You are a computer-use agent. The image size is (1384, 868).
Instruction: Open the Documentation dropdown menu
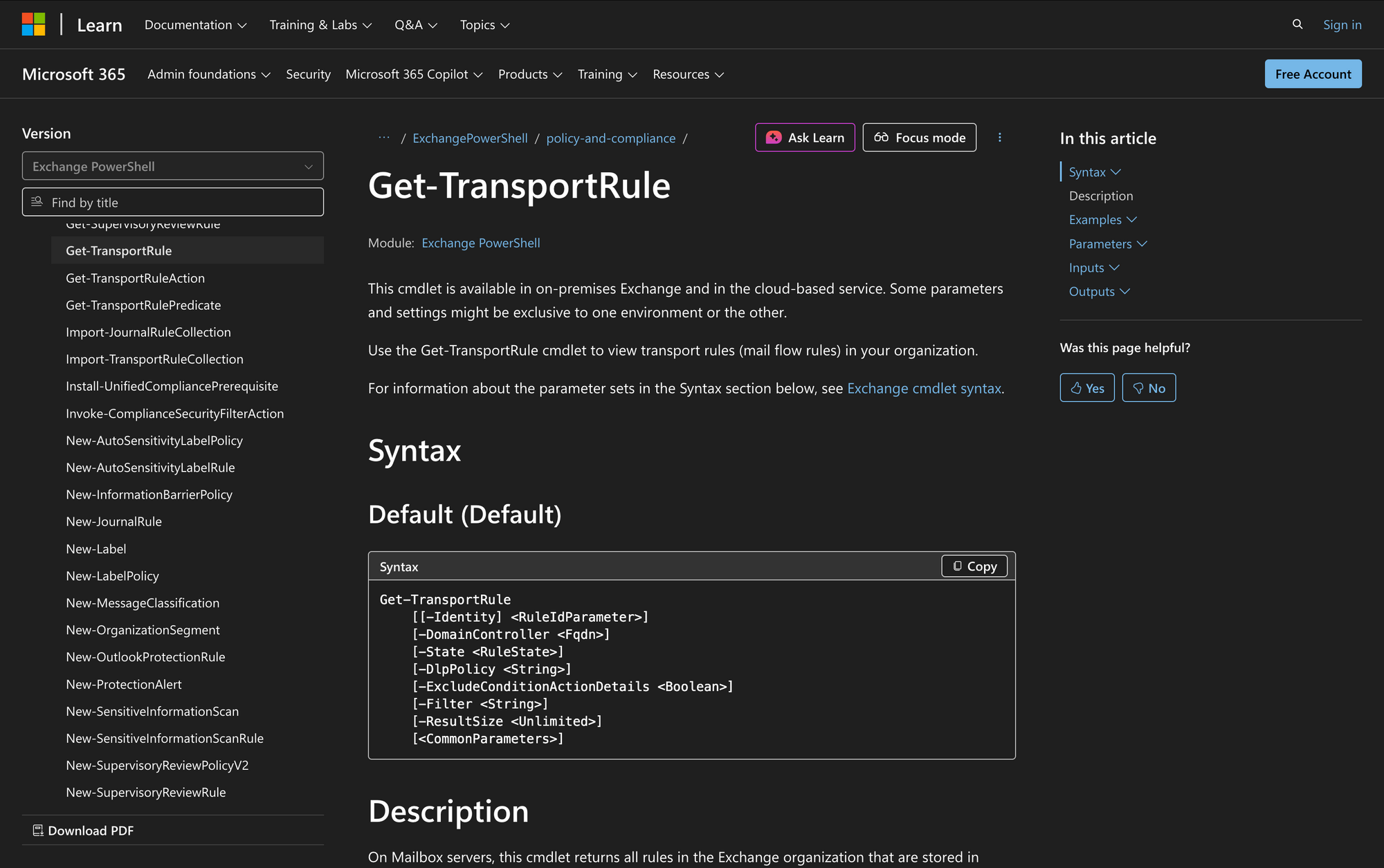pyautogui.click(x=195, y=24)
